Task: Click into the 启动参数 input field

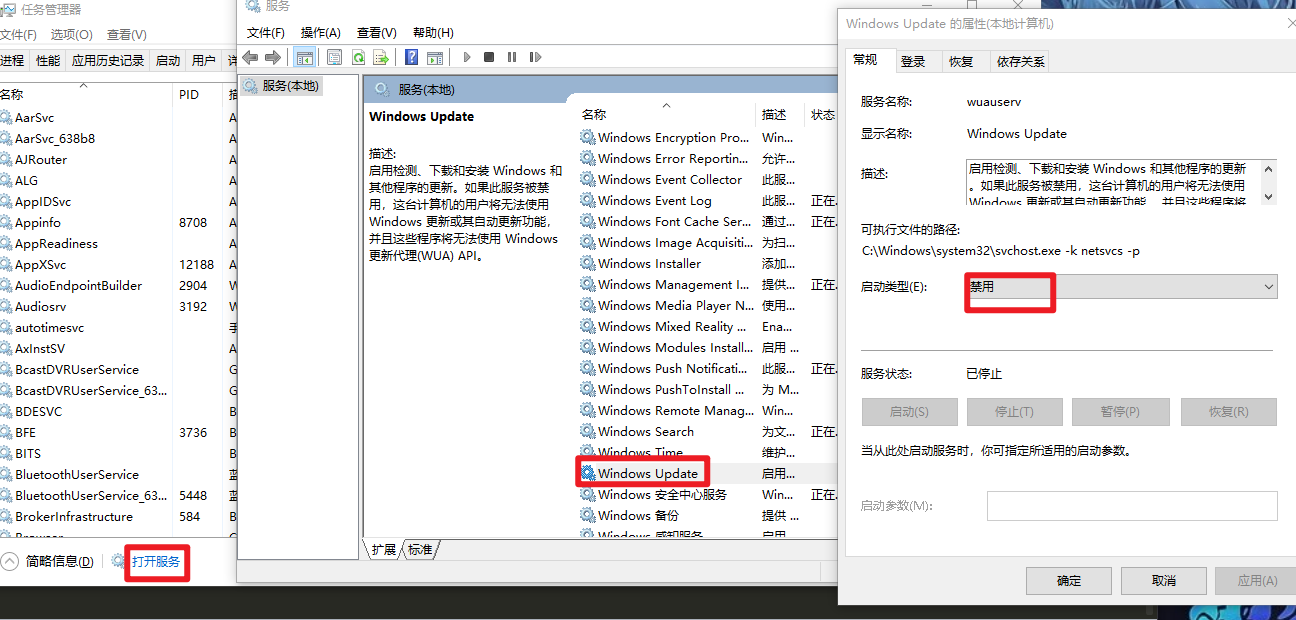Action: [x=1132, y=506]
